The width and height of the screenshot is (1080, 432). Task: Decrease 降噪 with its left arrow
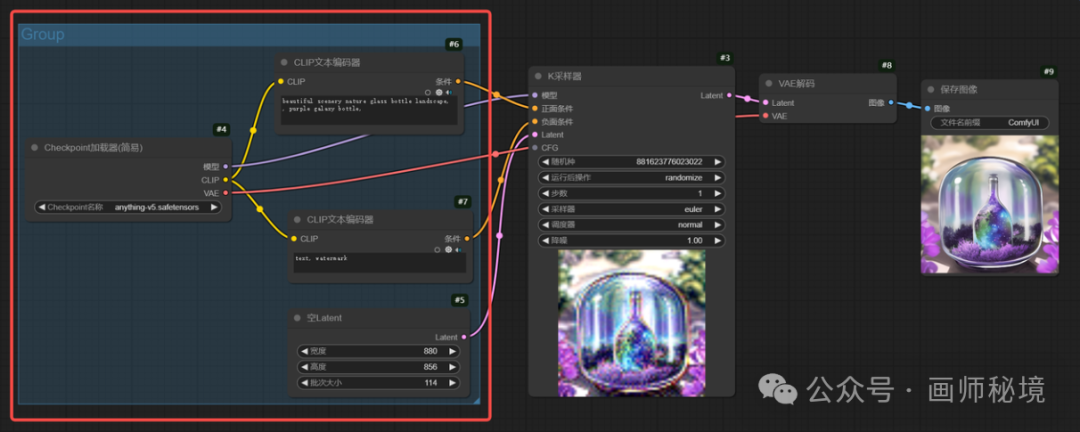tap(546, 240)
